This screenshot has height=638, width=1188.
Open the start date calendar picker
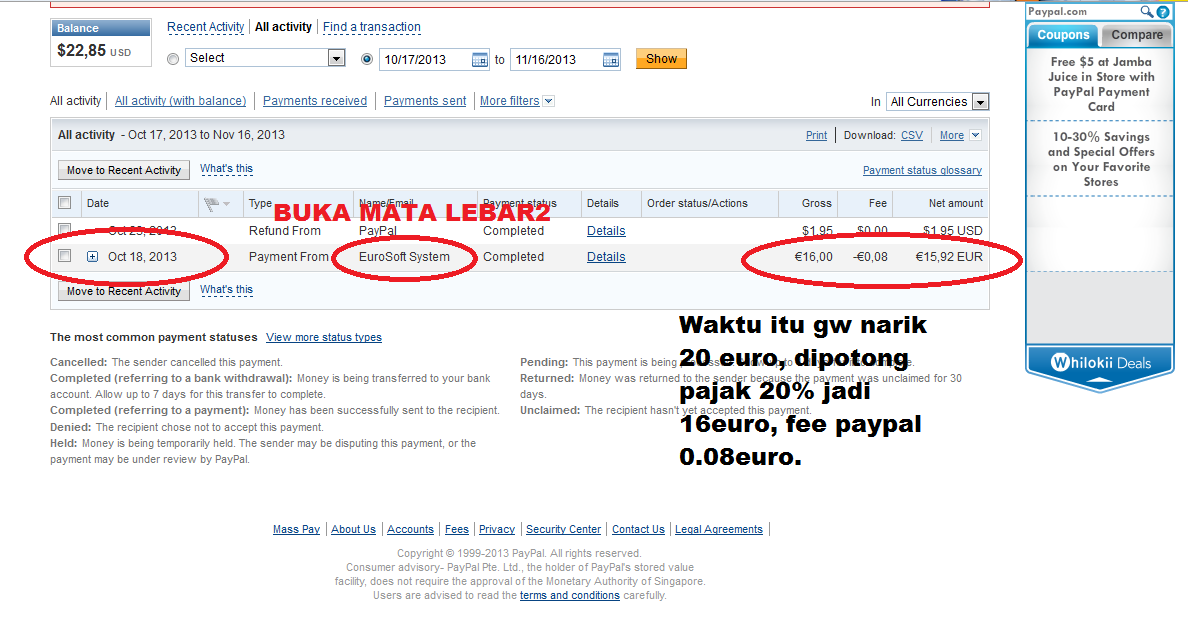(479, 59)
